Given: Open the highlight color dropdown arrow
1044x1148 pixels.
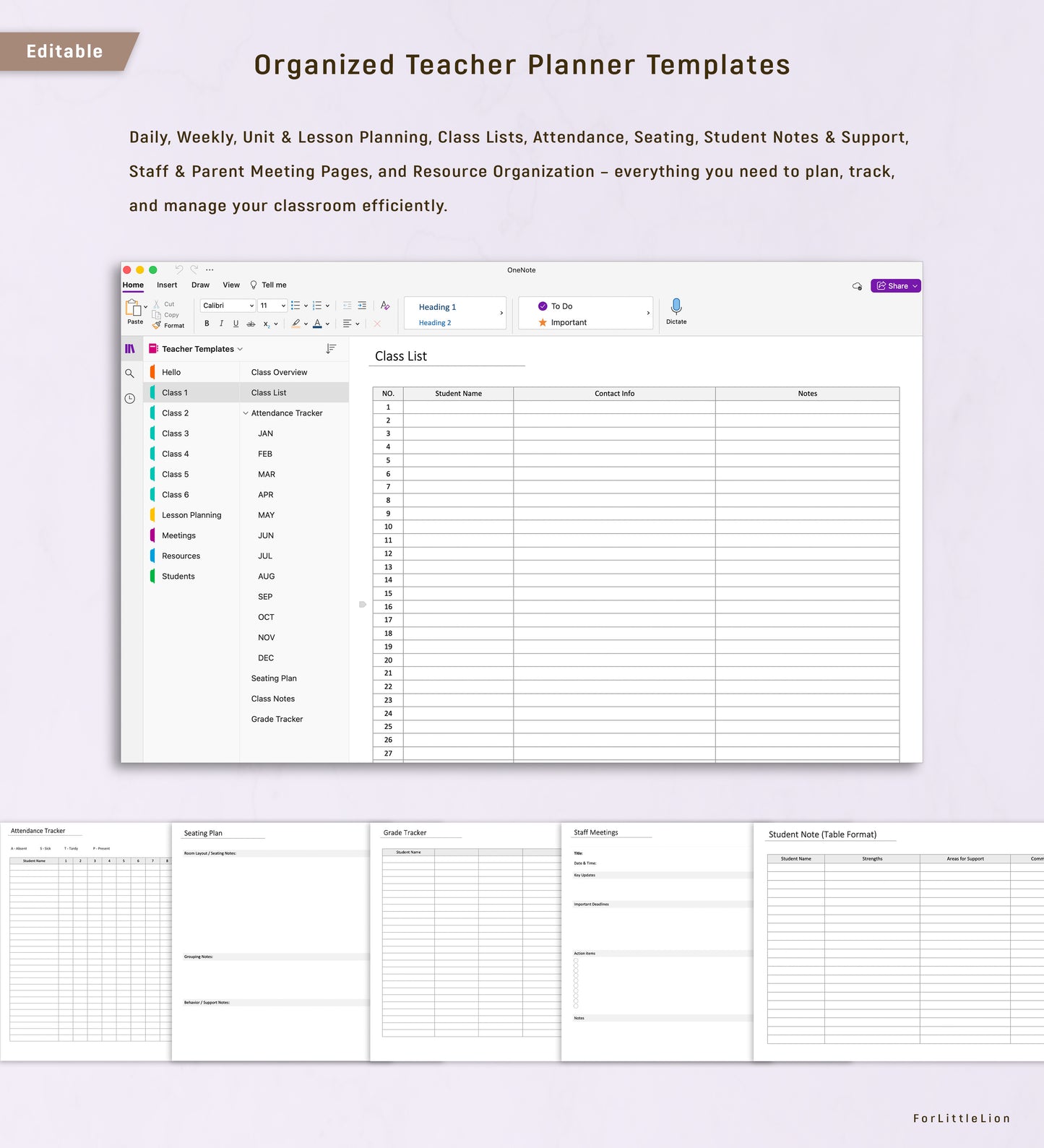Looking at the screenshot, I should pos(306,324).
